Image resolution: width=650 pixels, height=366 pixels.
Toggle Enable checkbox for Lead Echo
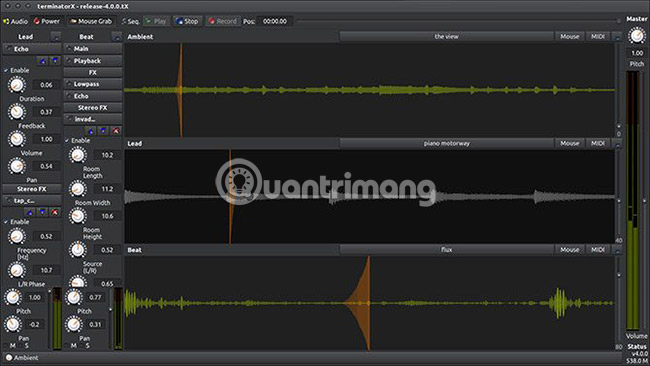tap(6, 70)
